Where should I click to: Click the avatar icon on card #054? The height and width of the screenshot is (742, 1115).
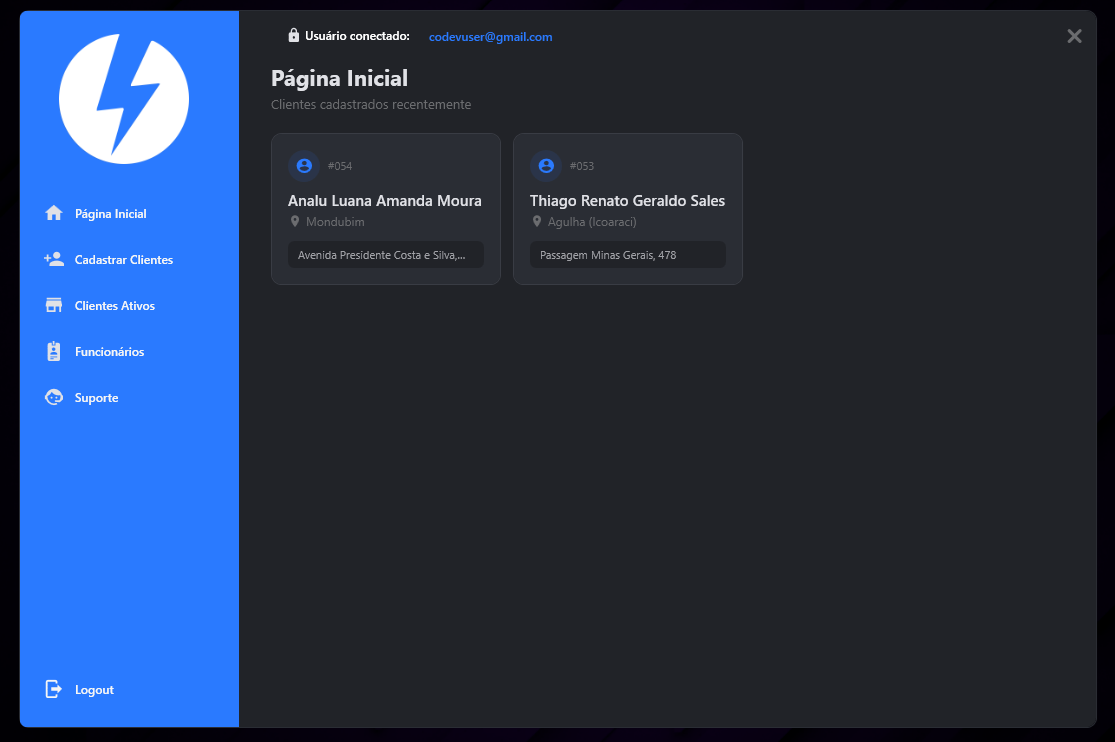pos(304,166)
